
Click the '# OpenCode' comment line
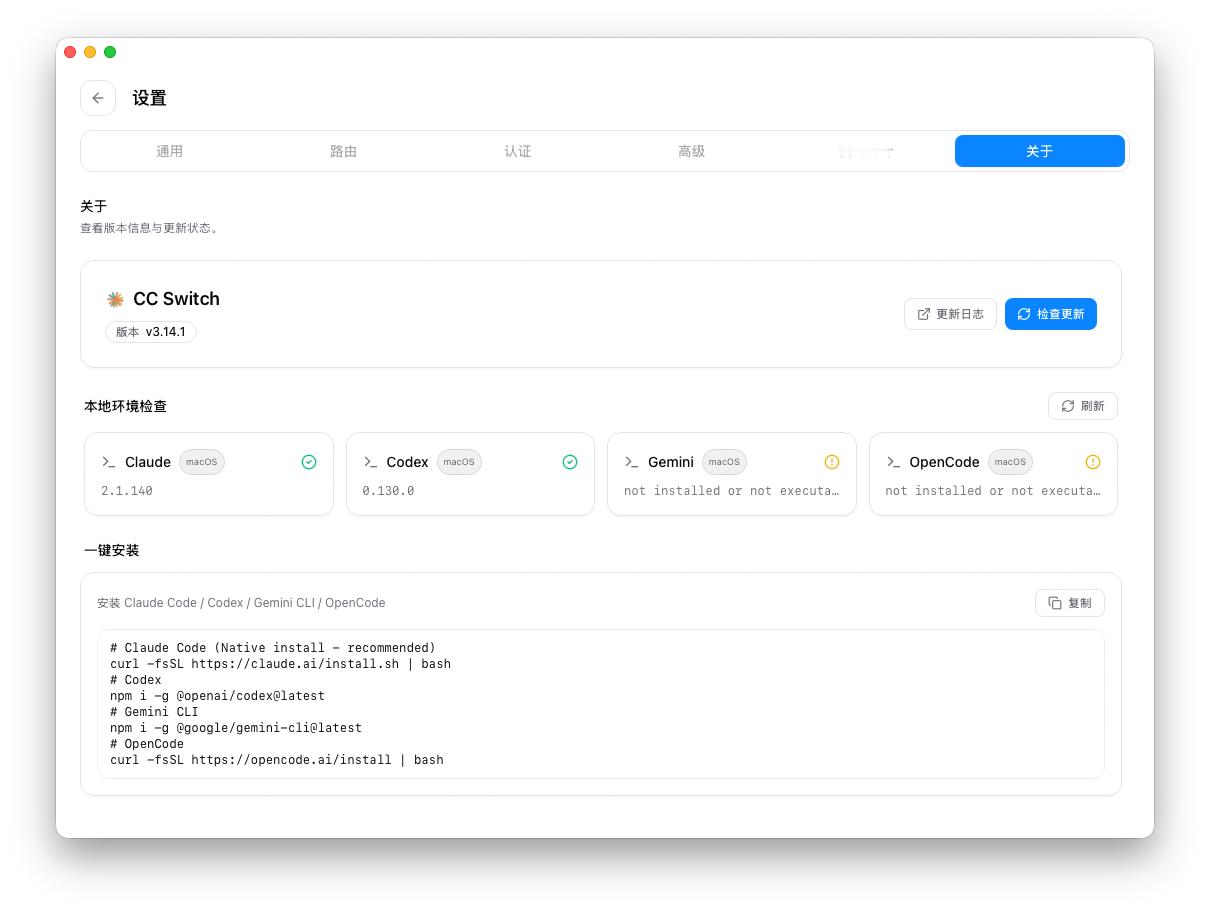pos(147,744)
